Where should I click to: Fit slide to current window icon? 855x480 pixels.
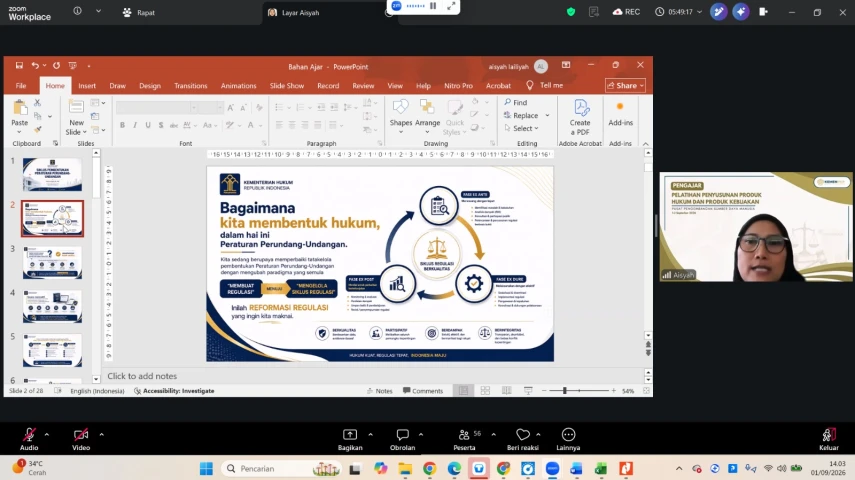(x=646, y=391)
